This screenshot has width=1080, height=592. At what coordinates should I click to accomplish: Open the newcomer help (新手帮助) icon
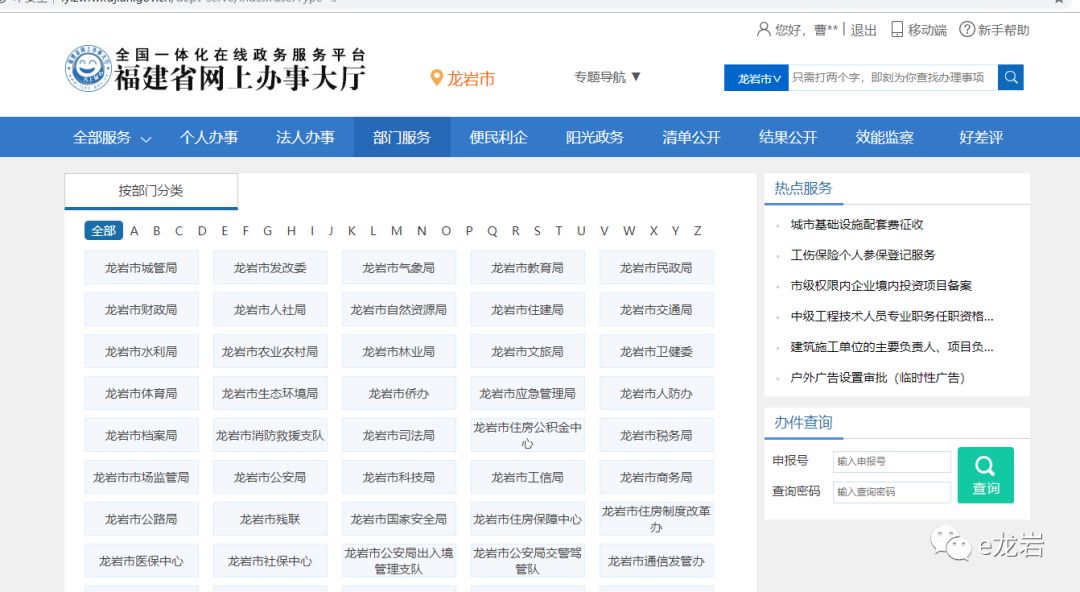(967, 30)
